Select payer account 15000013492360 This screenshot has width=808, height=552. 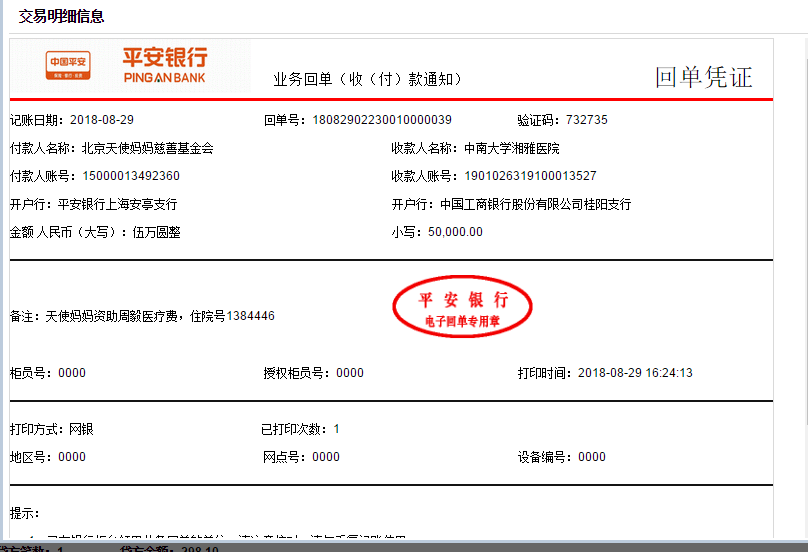(x=131, y=176)
